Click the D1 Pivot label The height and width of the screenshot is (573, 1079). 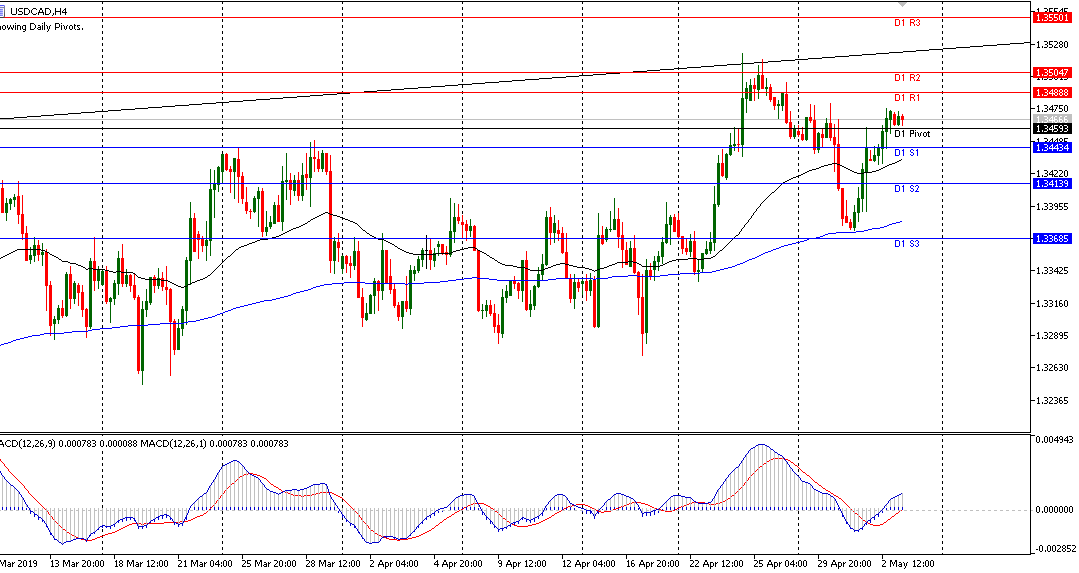(911, 133)
